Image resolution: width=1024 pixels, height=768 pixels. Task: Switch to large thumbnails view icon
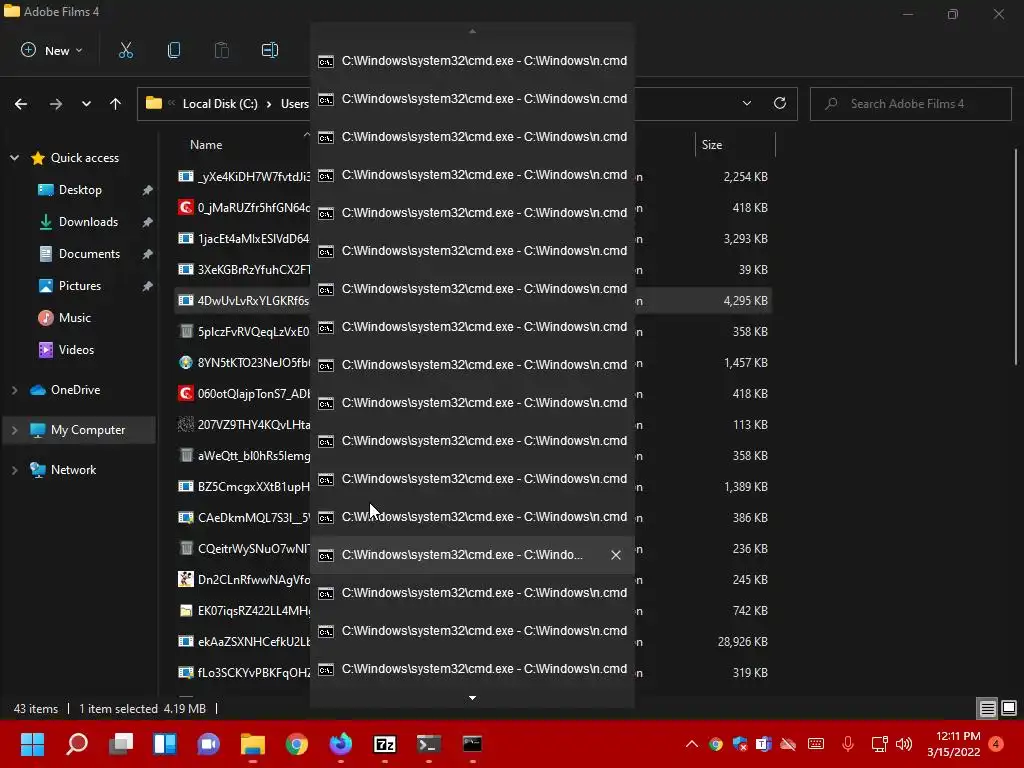click(1009, 708)
